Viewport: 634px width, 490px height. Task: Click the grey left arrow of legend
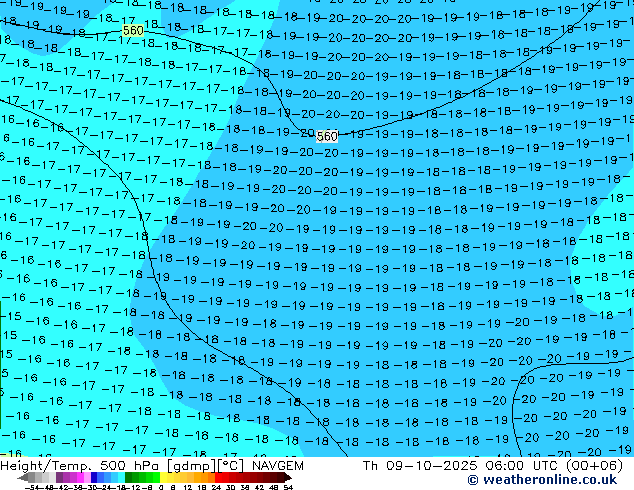pyautogui.click(x=23, y=477)
